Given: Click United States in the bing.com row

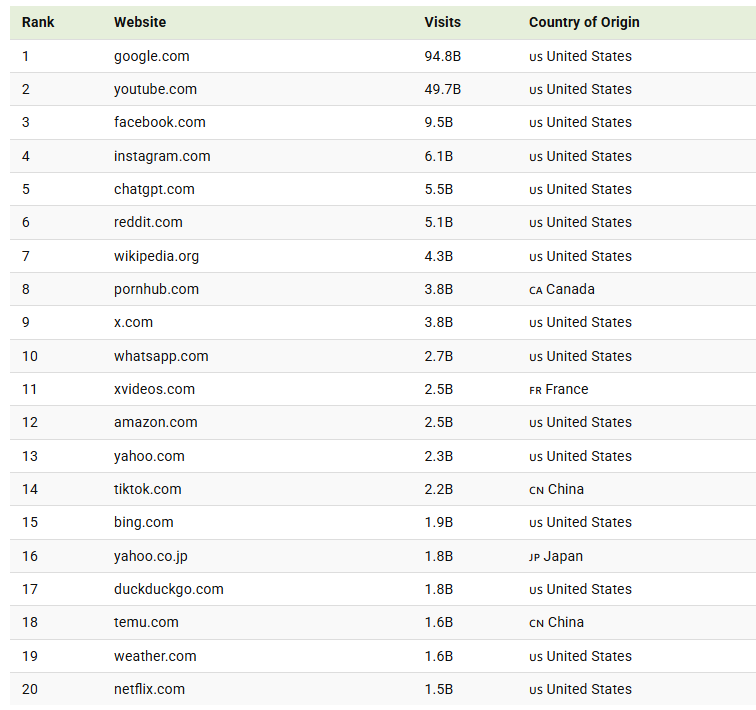Looking at the screenshot, I should (x=580, y=522).
